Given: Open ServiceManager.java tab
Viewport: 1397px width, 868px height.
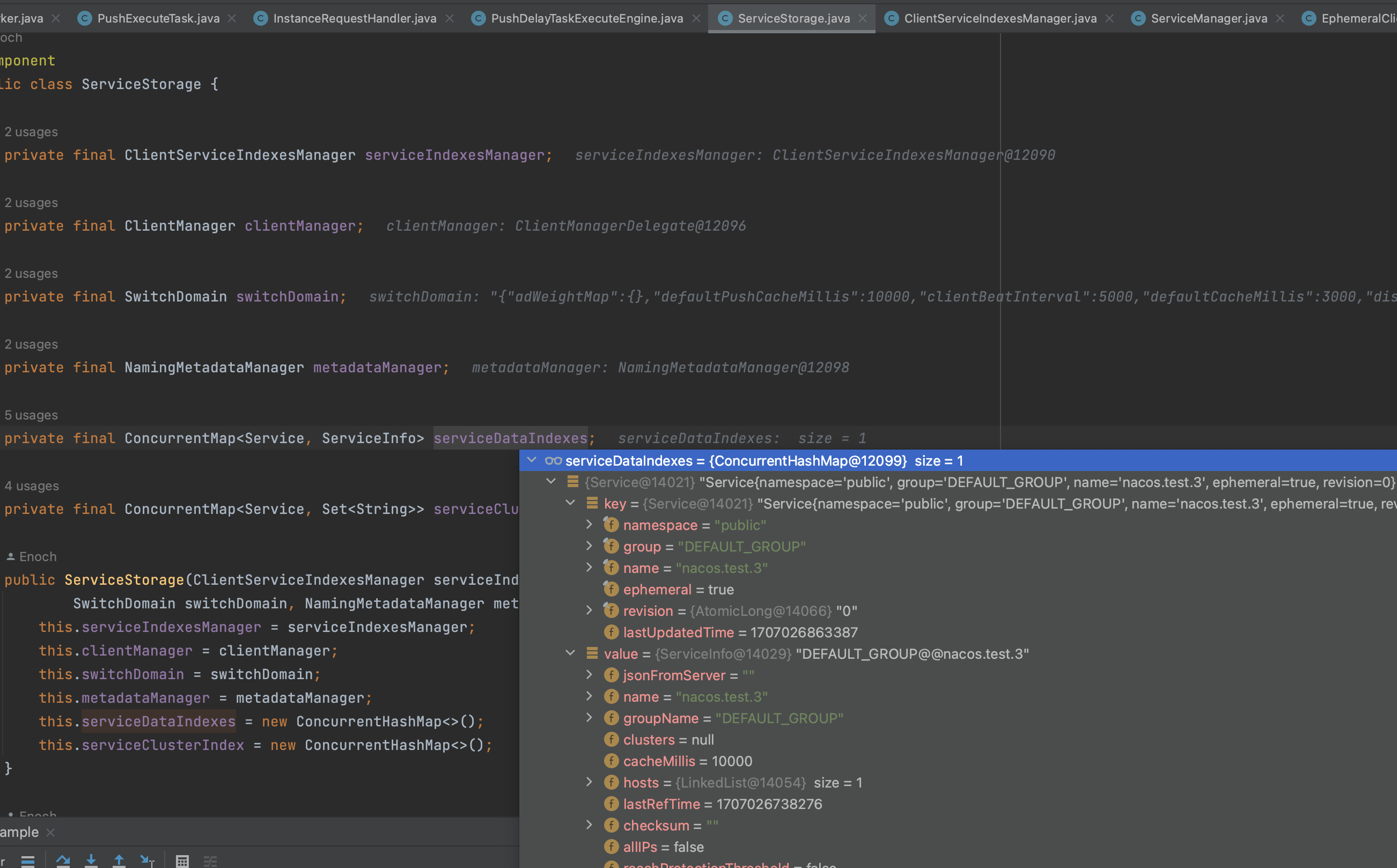Looking at the screenshot, I should coord(1209,18).
